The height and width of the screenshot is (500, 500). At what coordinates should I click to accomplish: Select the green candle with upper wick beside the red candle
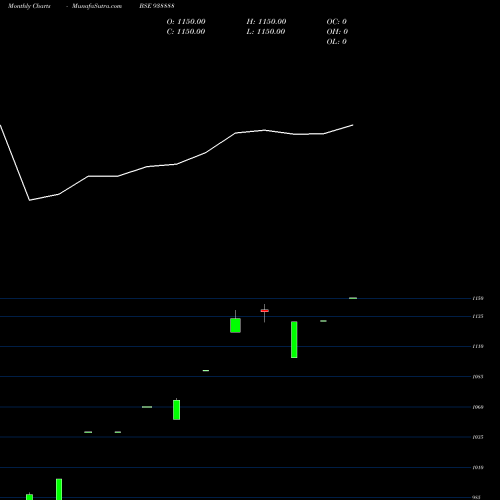pos(235,325)
